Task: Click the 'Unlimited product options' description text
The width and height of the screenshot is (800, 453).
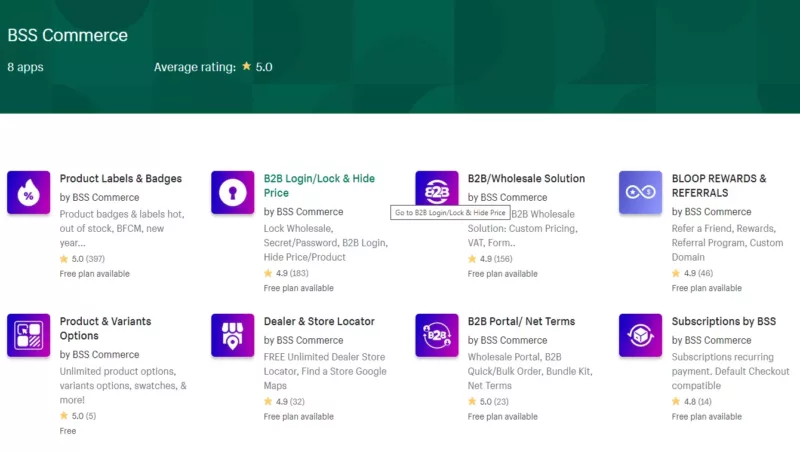Action: [x=123, y=386]
